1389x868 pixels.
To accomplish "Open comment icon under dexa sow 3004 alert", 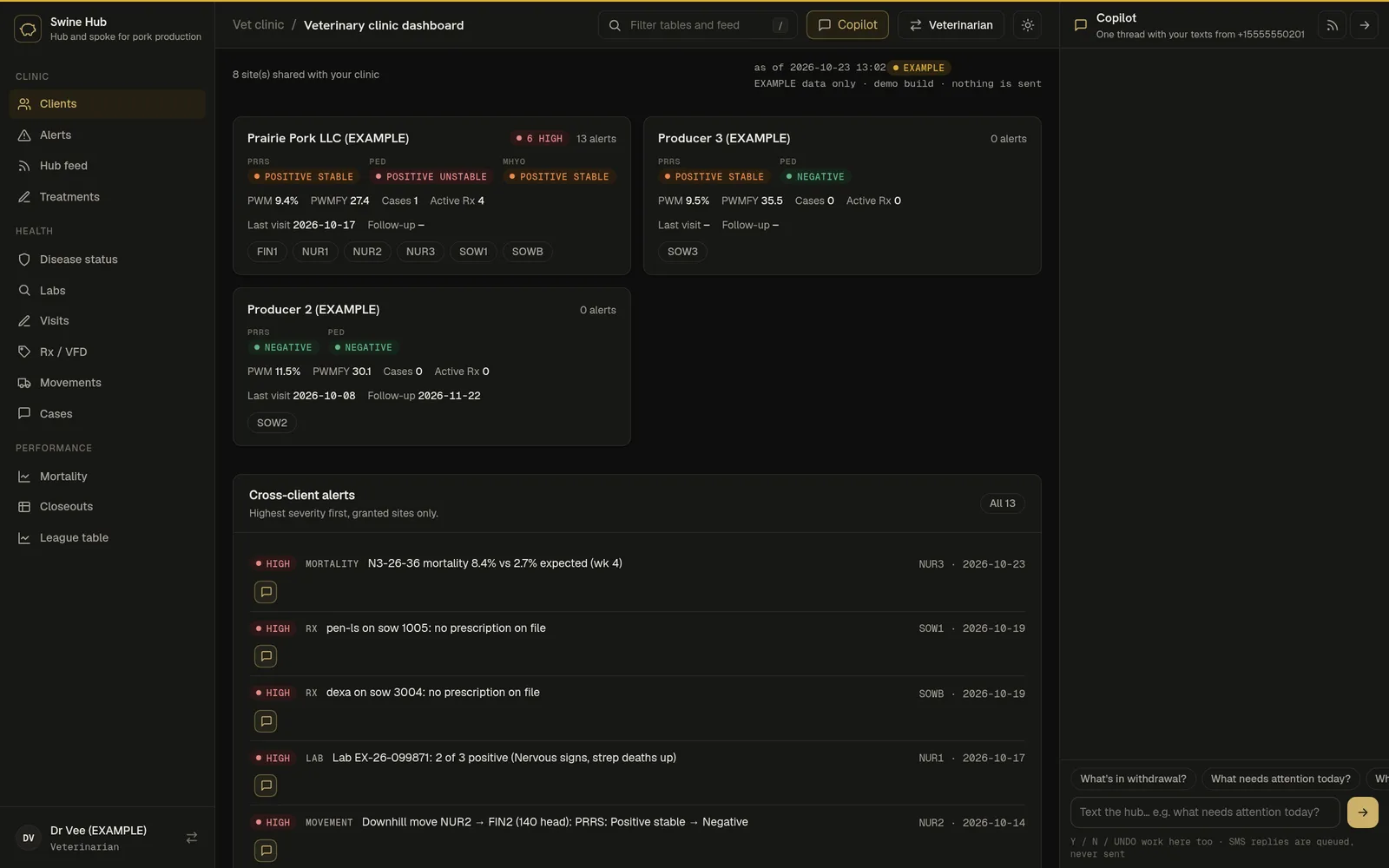I will coord(266,721).
